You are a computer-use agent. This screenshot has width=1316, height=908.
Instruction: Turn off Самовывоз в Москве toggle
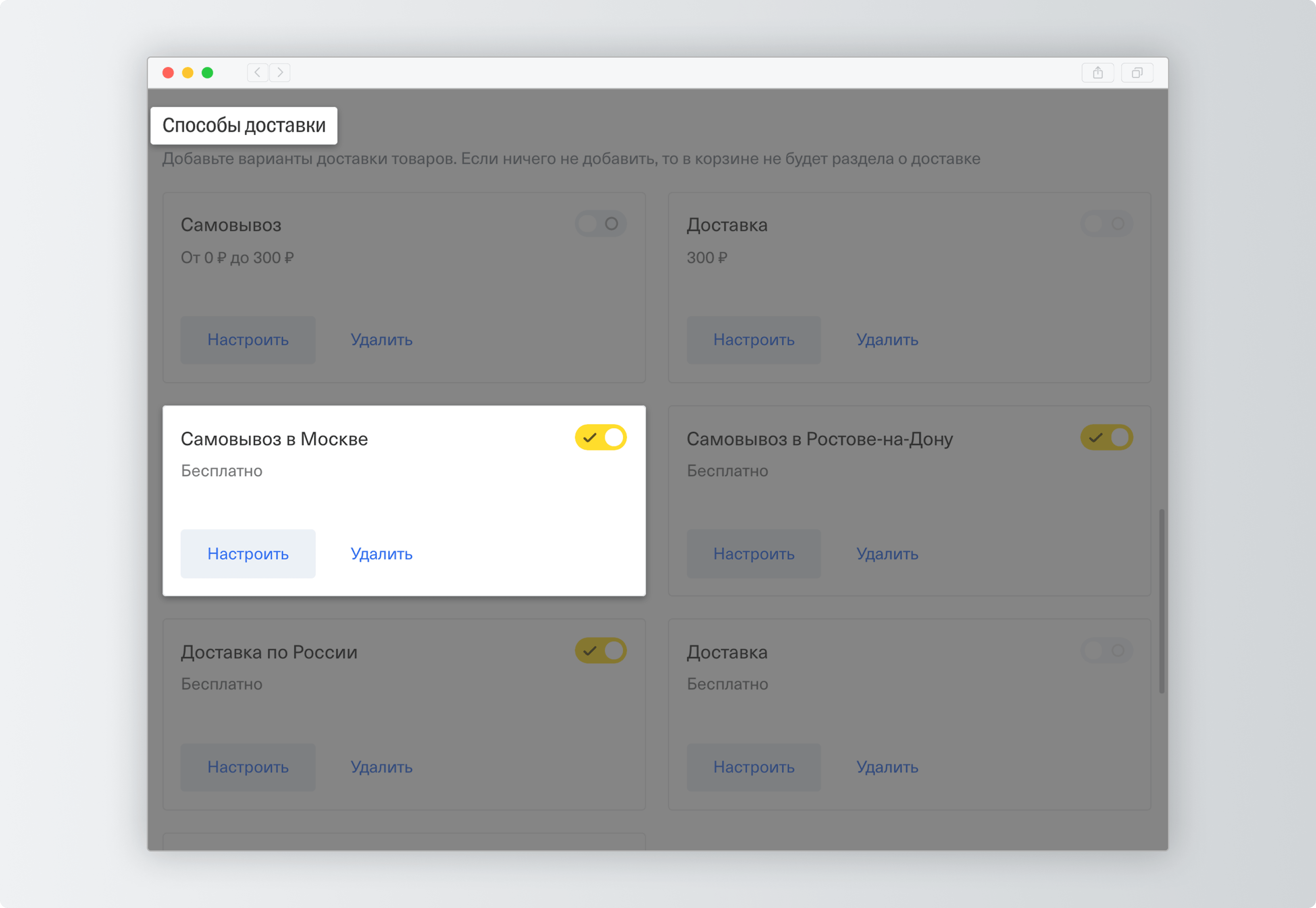pyautogui.click(x=600, y=438)
